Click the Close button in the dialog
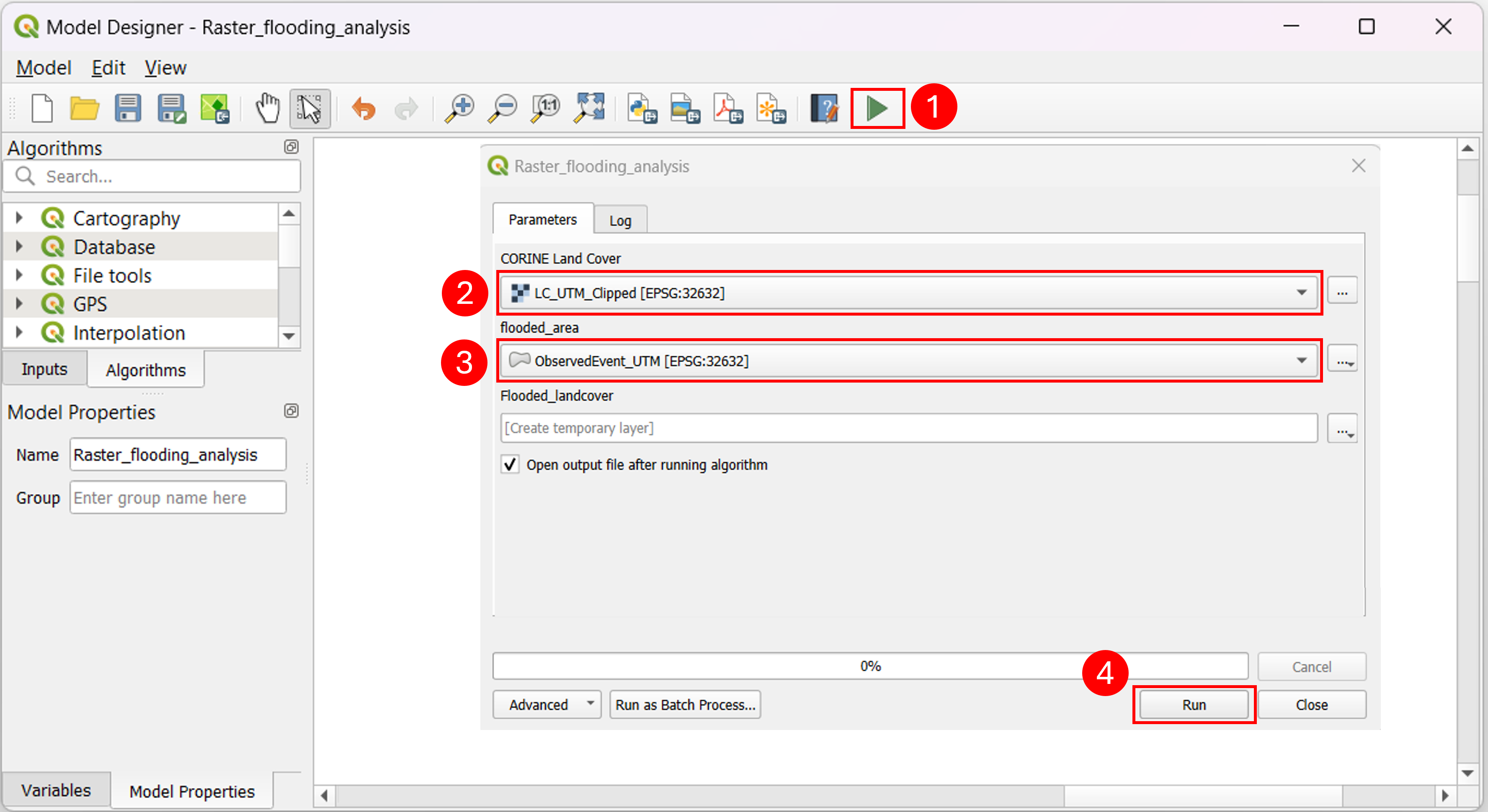The width and height of the screenshot is (1488, 812). [x=1311, y=705]
